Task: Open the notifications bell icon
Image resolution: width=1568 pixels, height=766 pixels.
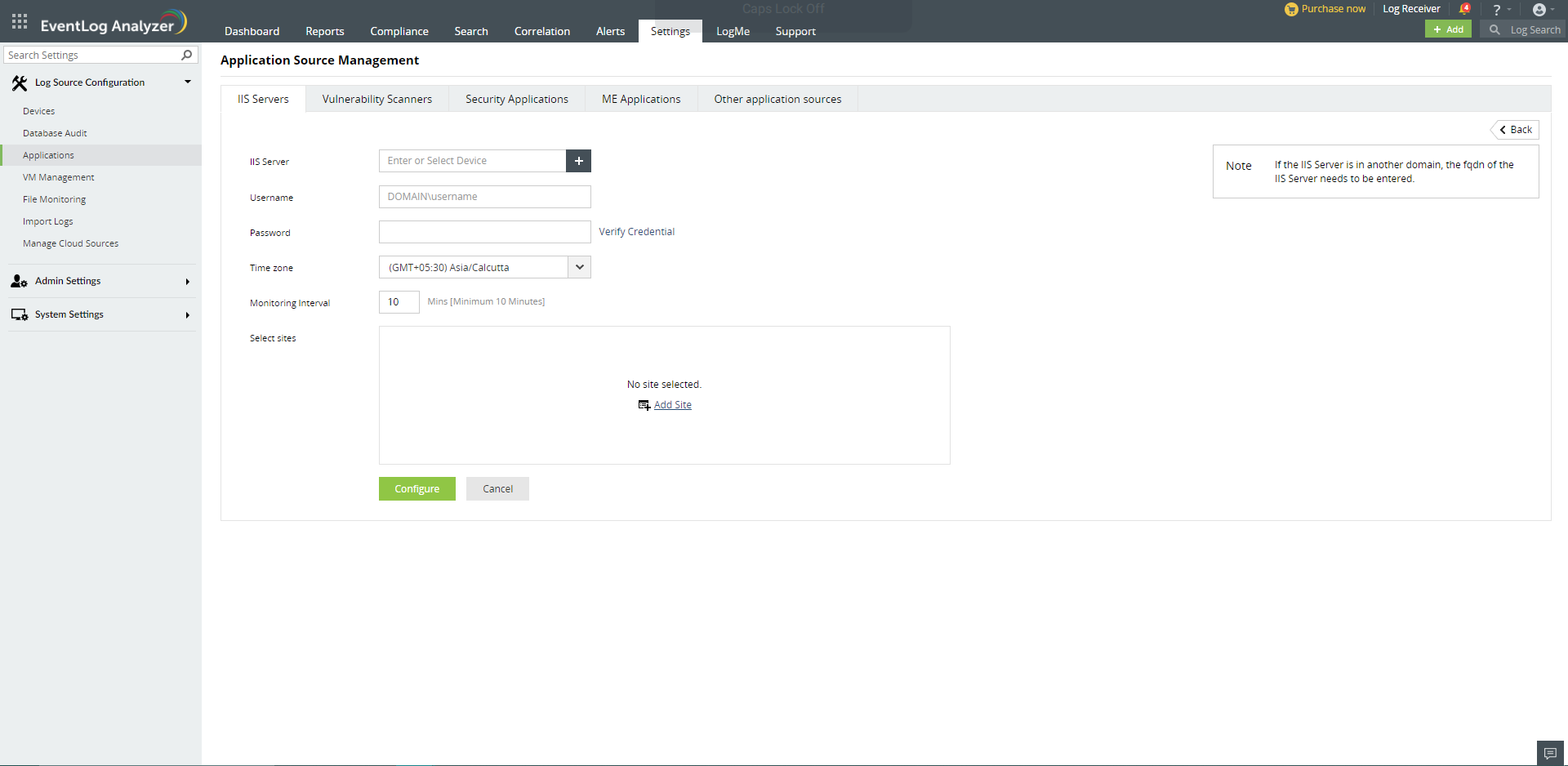Action: (1464, 8)
